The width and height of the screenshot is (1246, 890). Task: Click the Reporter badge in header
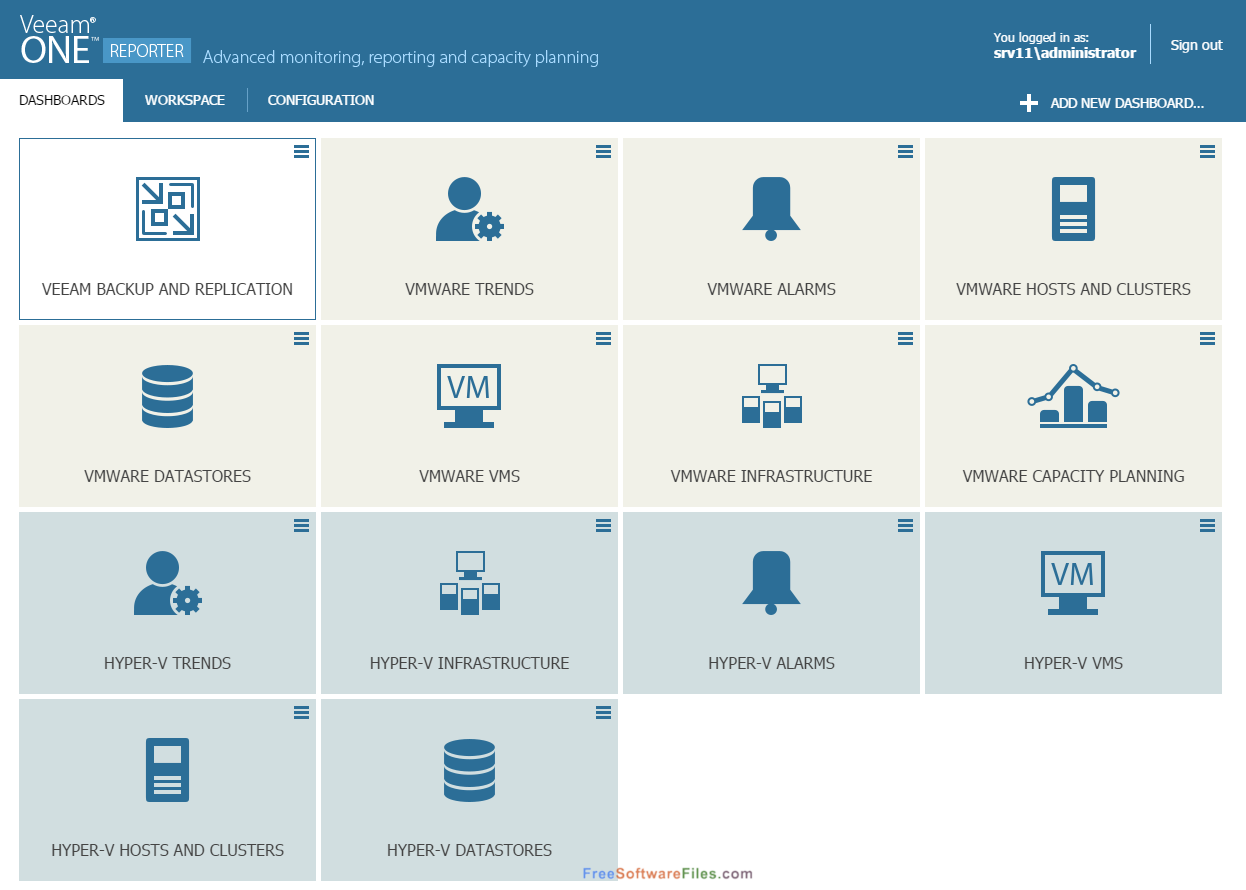(147, 51)
